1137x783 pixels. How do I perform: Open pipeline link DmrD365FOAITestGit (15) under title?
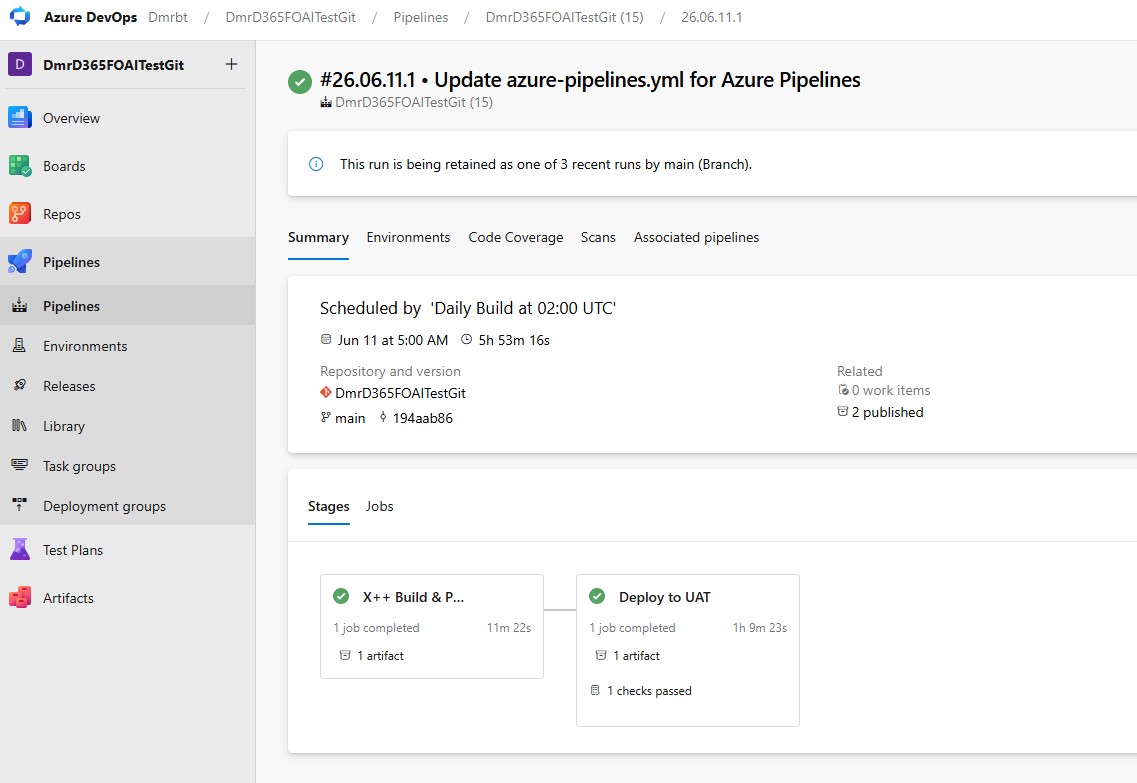click(413, 102)
